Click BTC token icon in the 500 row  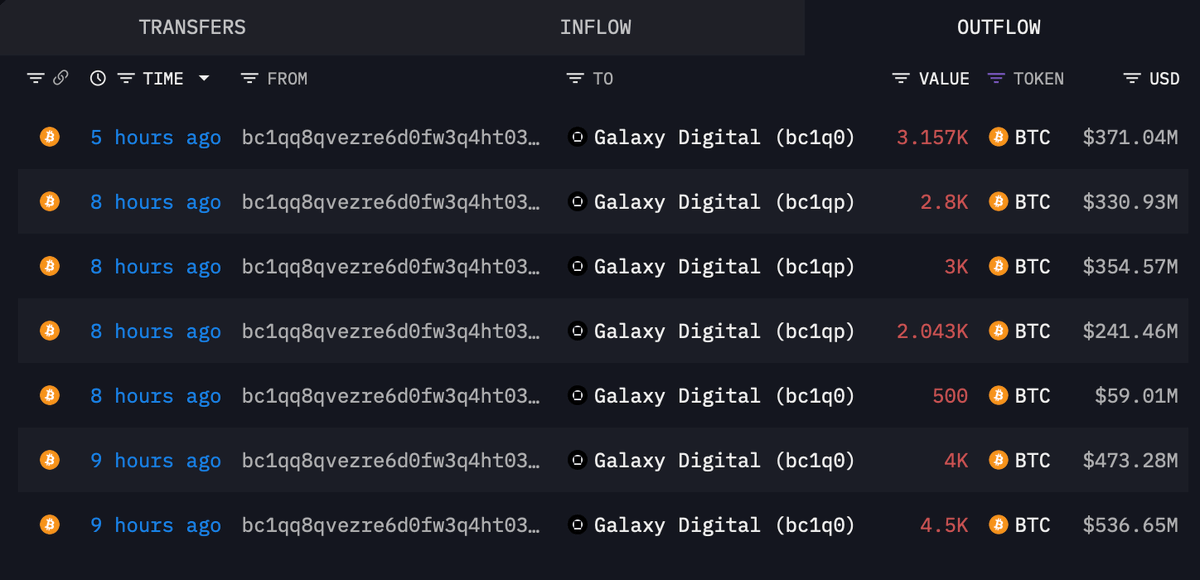tap(997, 396)
